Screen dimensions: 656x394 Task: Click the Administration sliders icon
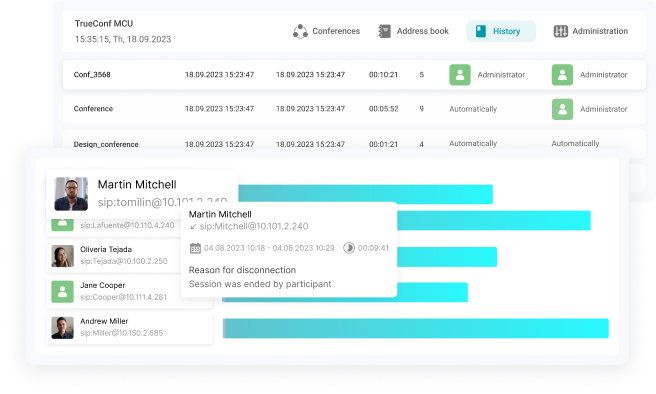pyautogui.click(x=561, y=31)
